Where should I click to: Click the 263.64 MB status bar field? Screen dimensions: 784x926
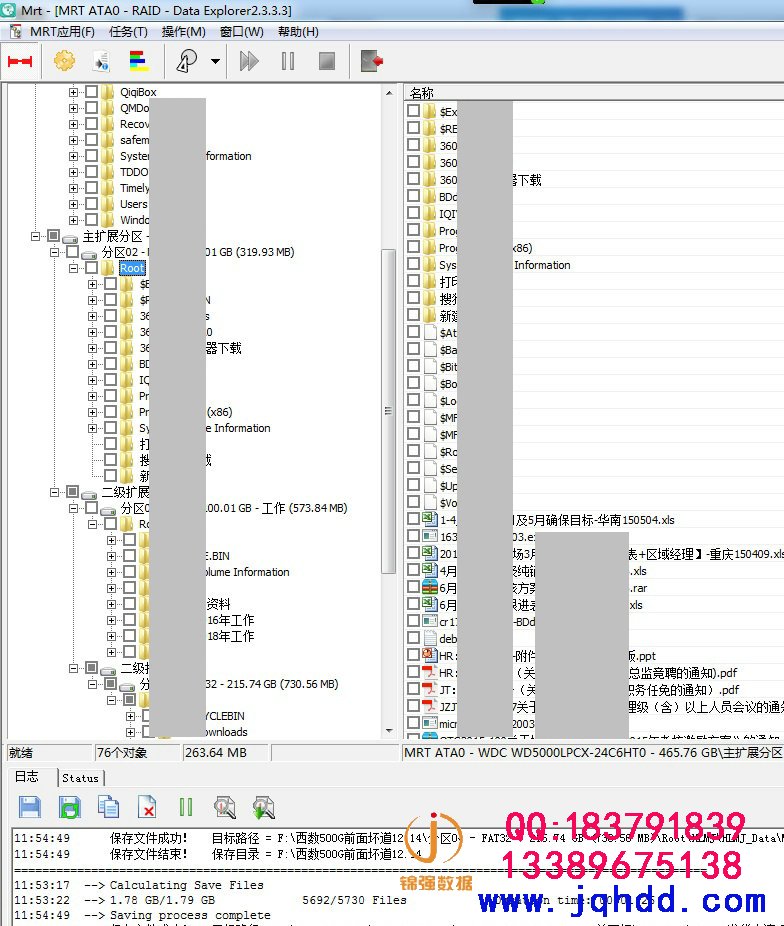point(226,752)
